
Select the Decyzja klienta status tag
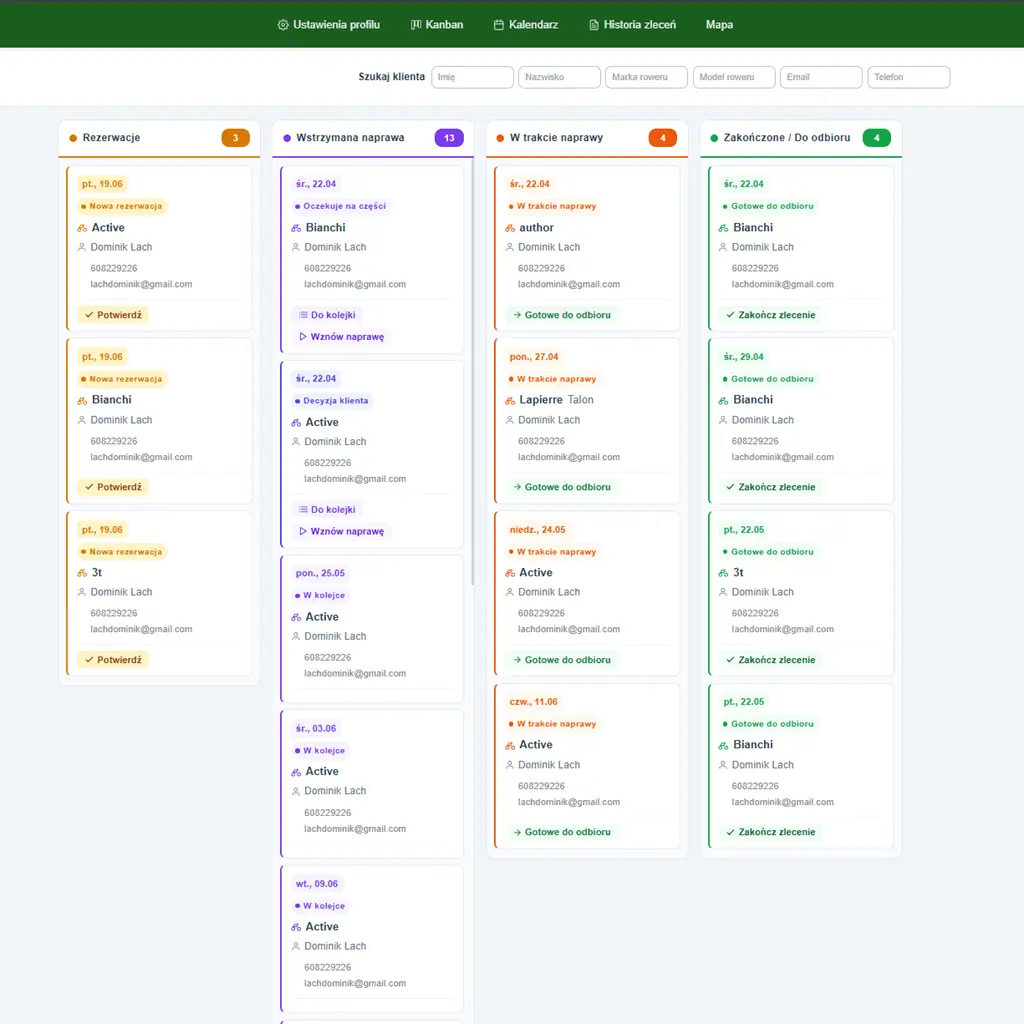tap(331, 401)
